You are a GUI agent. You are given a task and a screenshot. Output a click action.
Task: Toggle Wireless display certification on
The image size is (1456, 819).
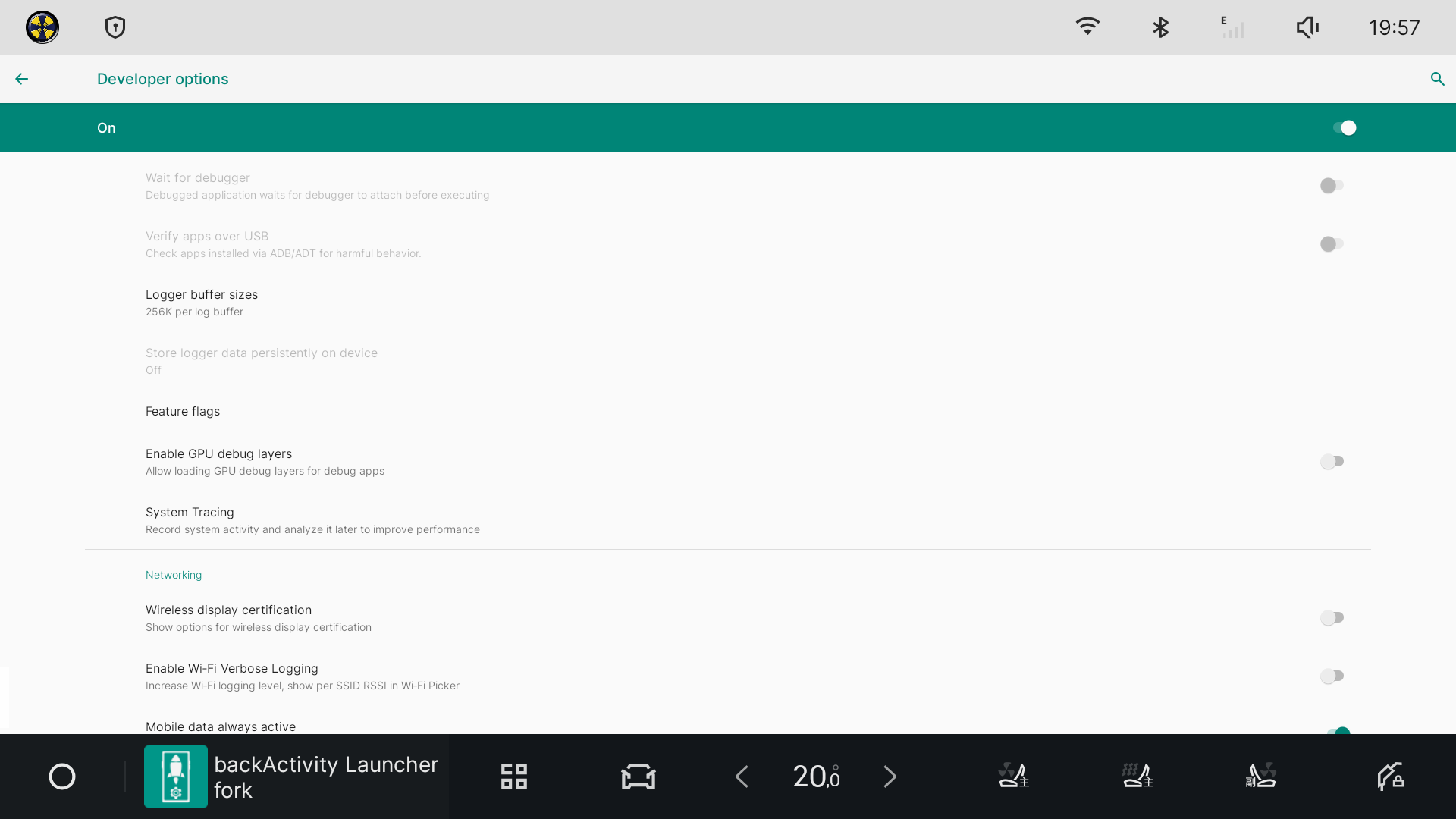[1332, 618]
